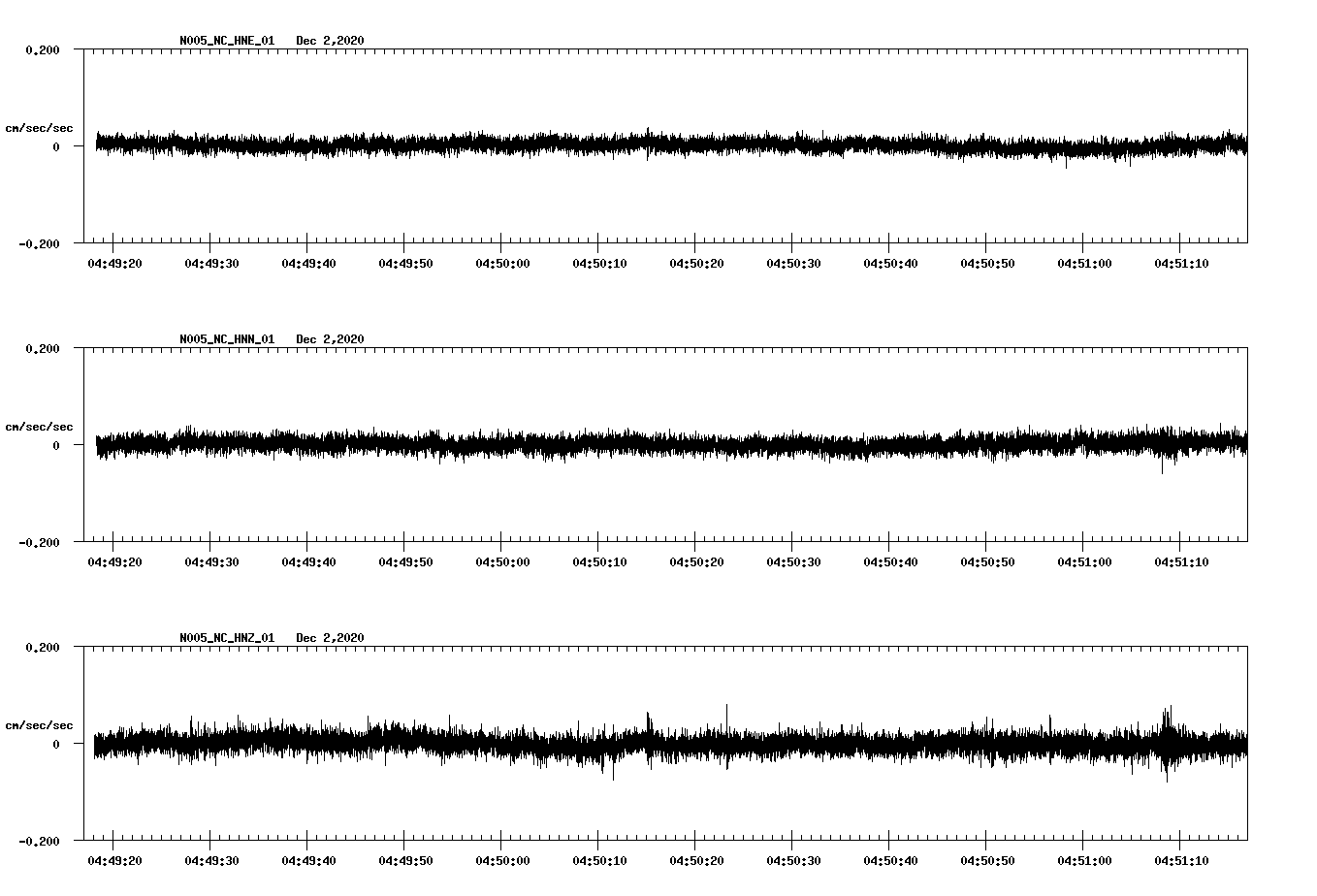Click the HNE waveform near 04:50:30
Image resolution: width=1317 pixels, height=896 pixels.
(792, 145)
